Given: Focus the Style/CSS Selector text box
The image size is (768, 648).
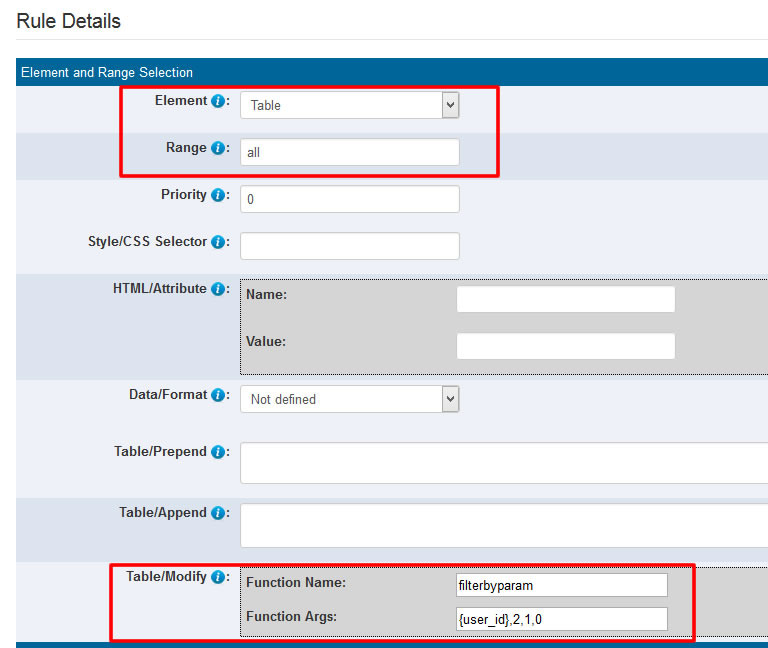Looking at the screenshot, I should [349, 246].
